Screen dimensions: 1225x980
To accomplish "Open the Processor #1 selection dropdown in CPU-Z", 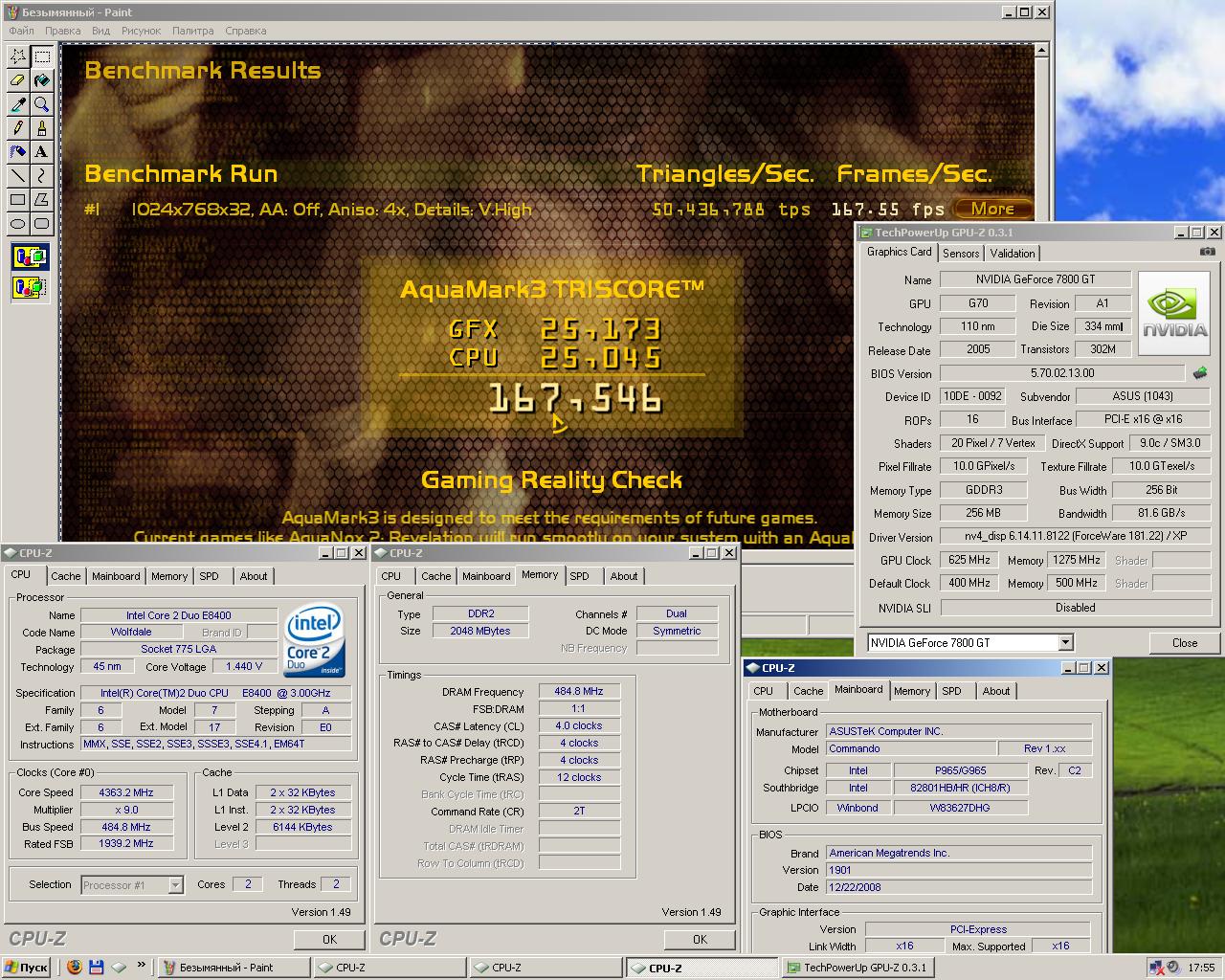I will click(x=175, y=885).
